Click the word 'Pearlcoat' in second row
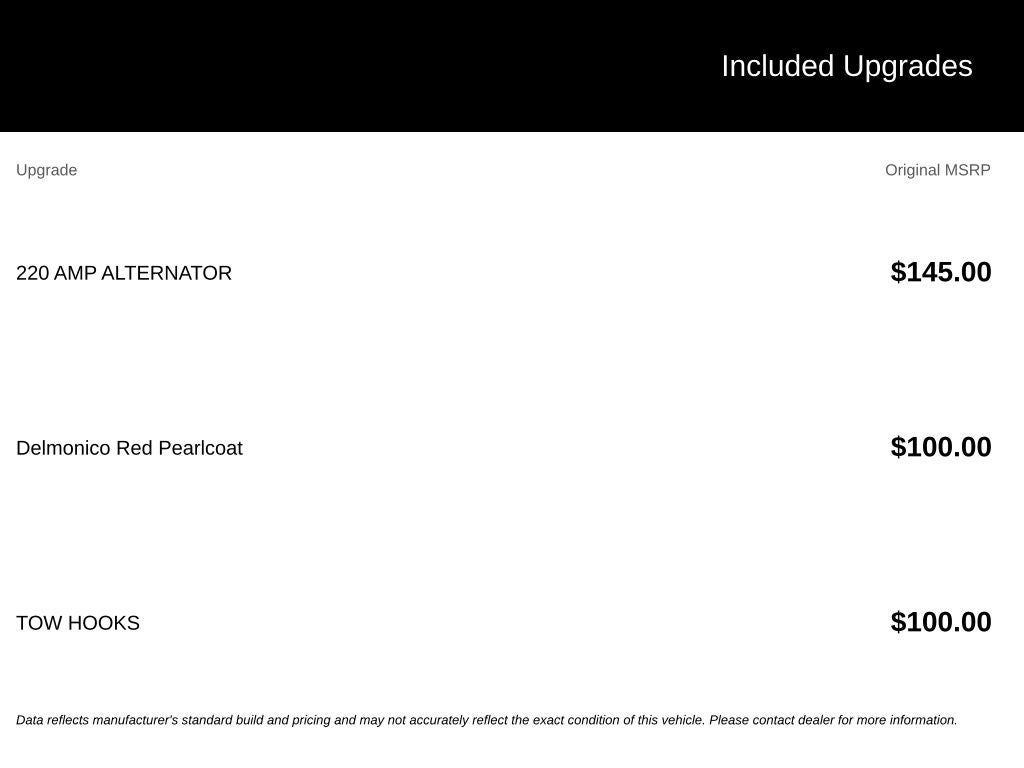This screenshot has height=768, width=1024. click(x=200, y=448)
